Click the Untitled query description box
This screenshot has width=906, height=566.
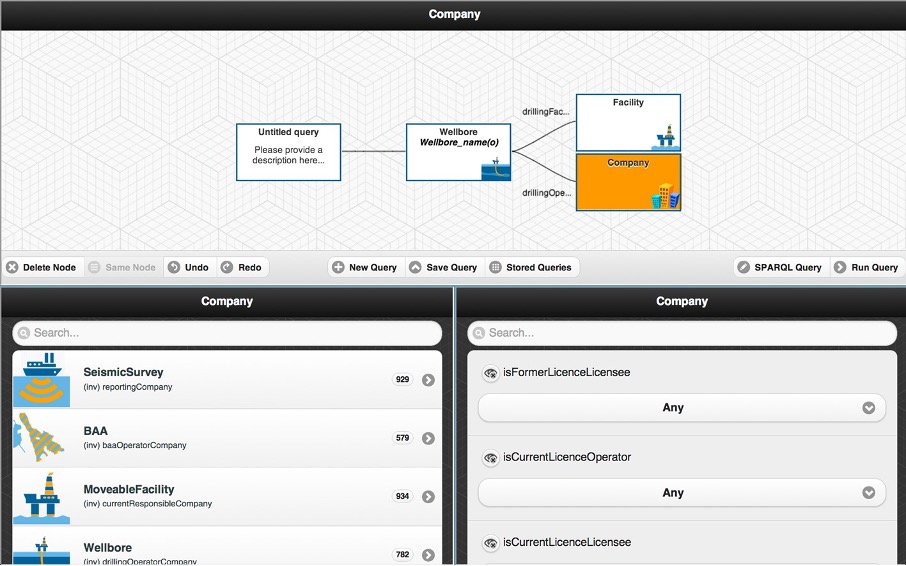[x=288, y=153]
